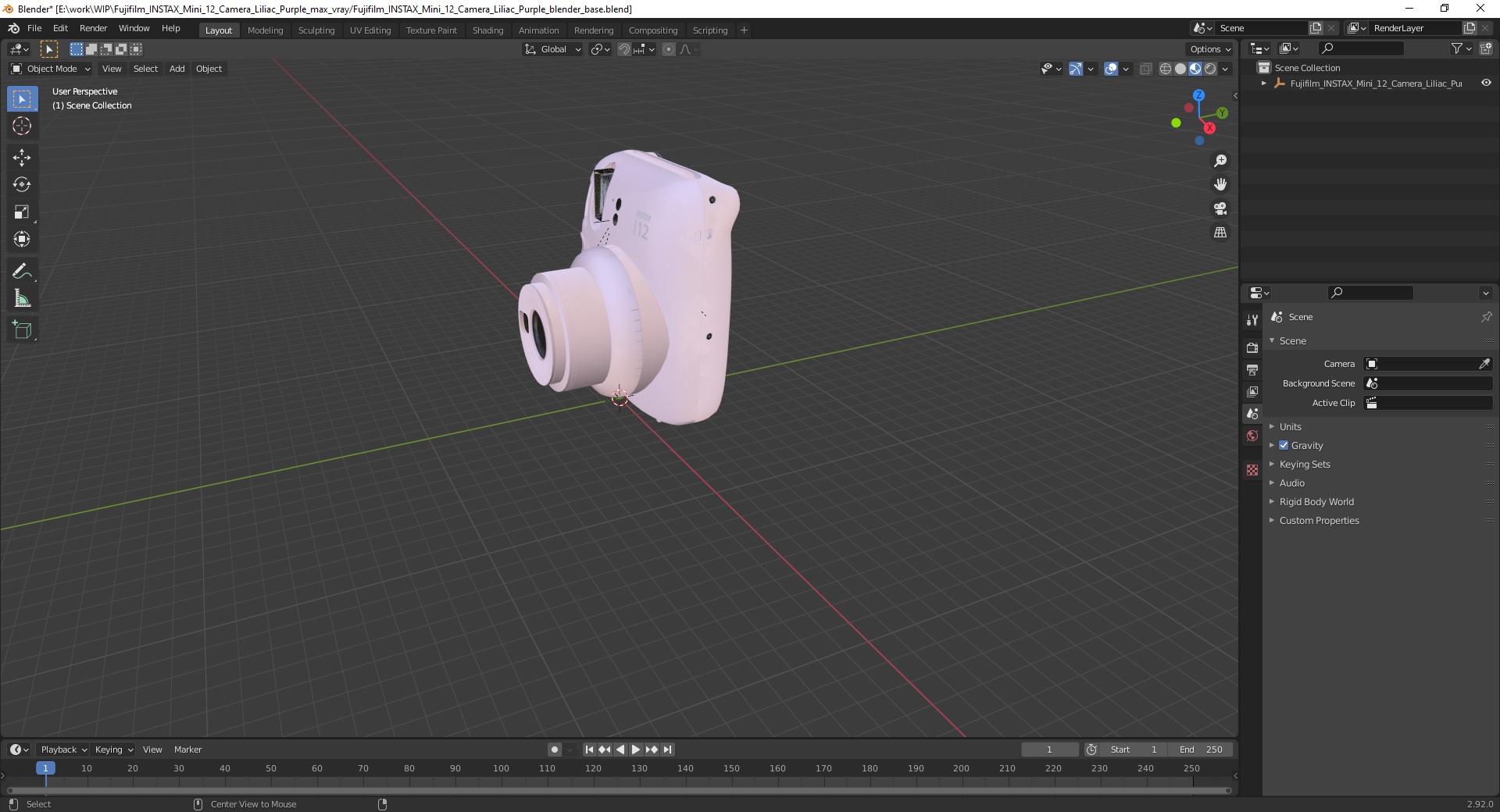Viewport: 1500px width, 812px height.
Task: Switch to solid viewport shading
Action: (1180, 69)
